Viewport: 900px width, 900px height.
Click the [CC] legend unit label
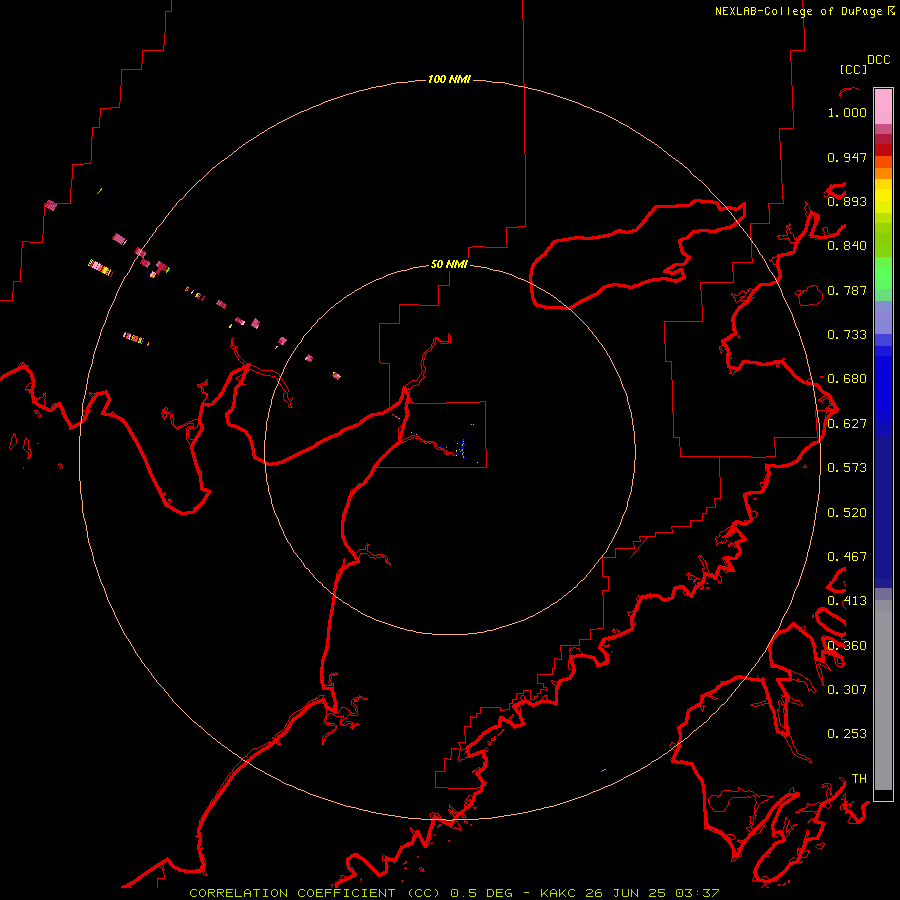[853, 69]
